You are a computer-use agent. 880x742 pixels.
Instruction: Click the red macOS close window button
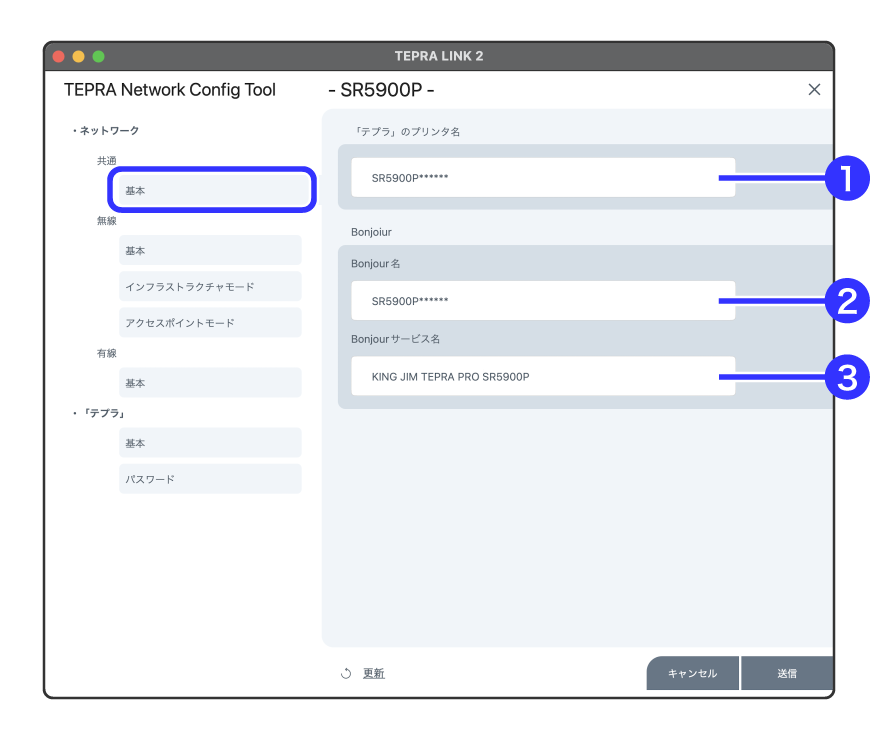pyautogui.click(x=58, y=56)
